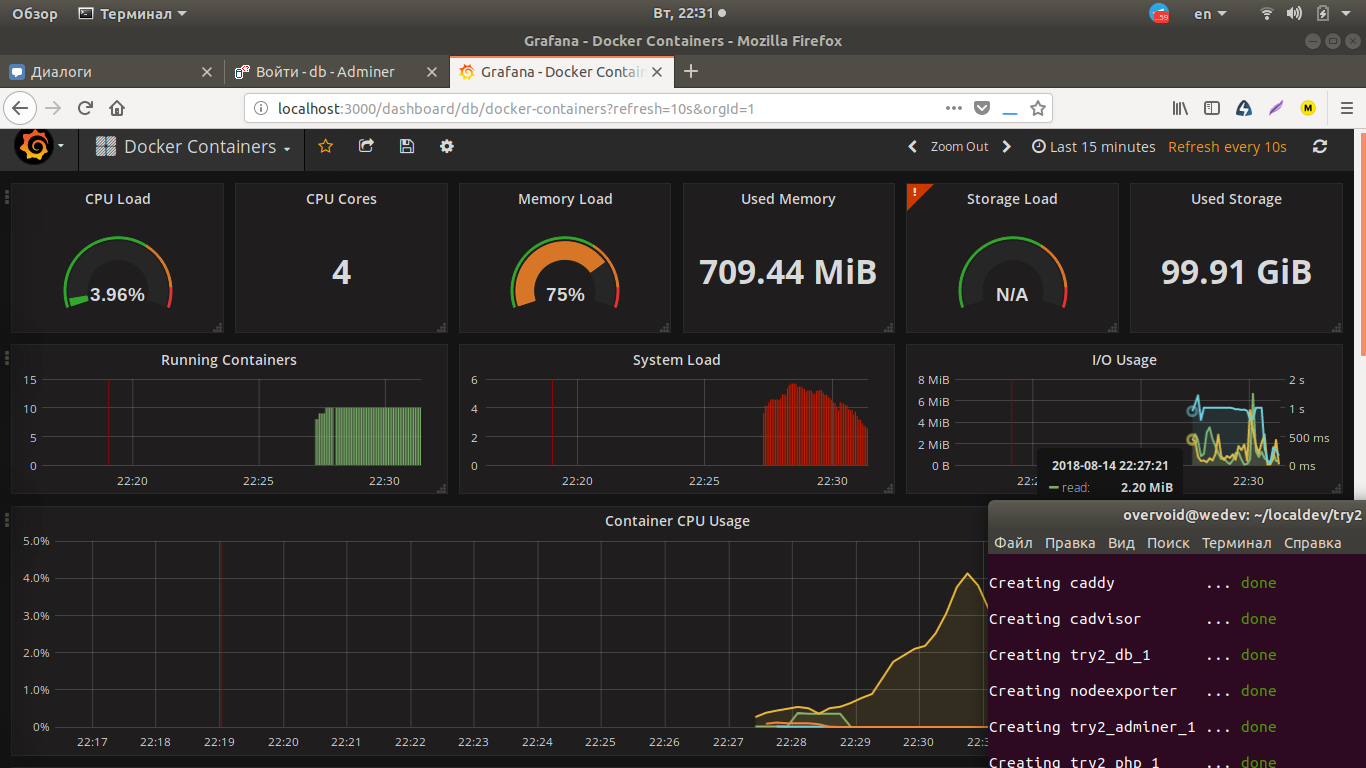This screenshot has width=1366, height=768.
Task: Open terminal Поиск menu
Action: (x=1168, y=543)
